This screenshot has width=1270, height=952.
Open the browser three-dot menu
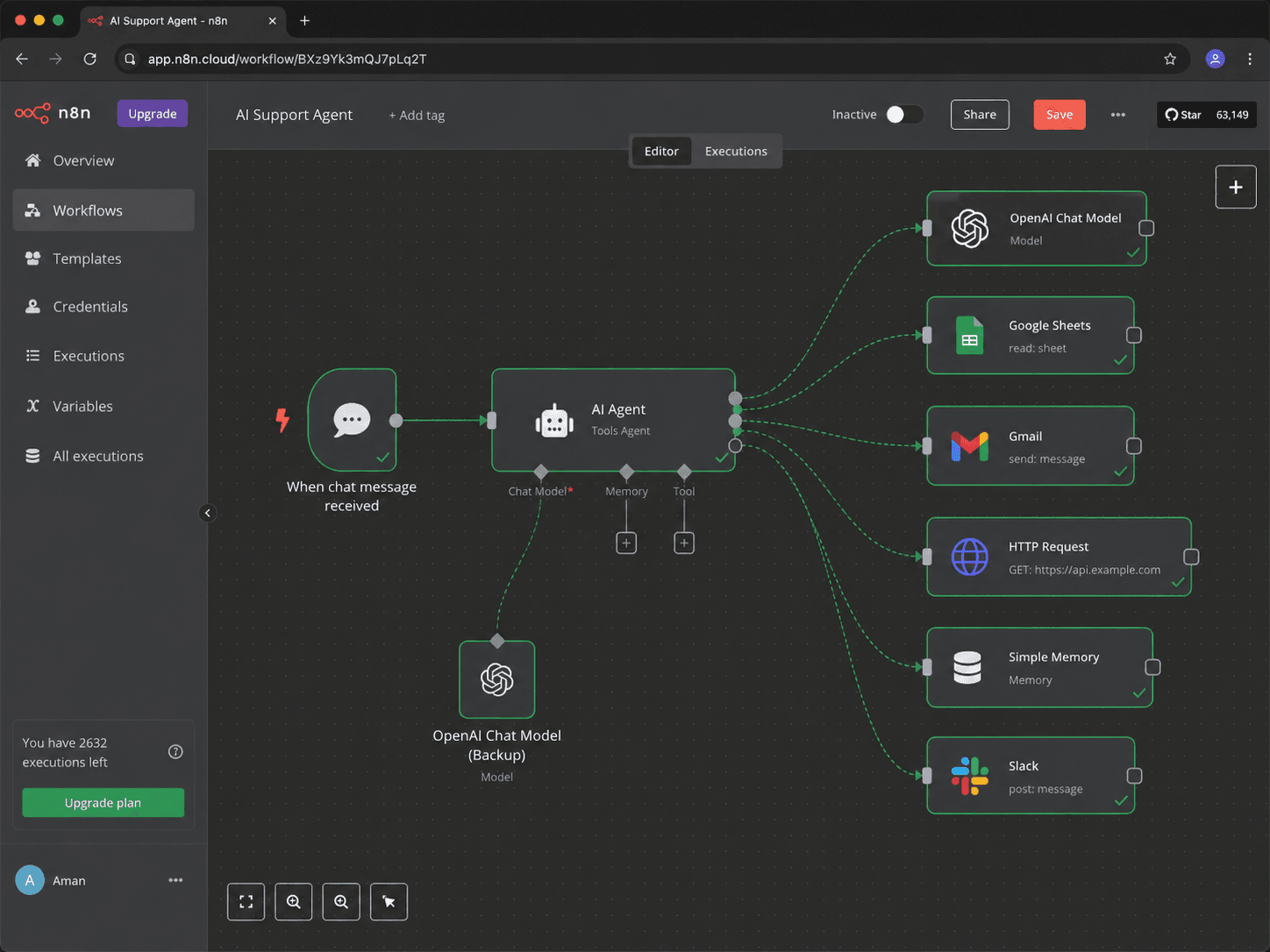[1250, 59]
